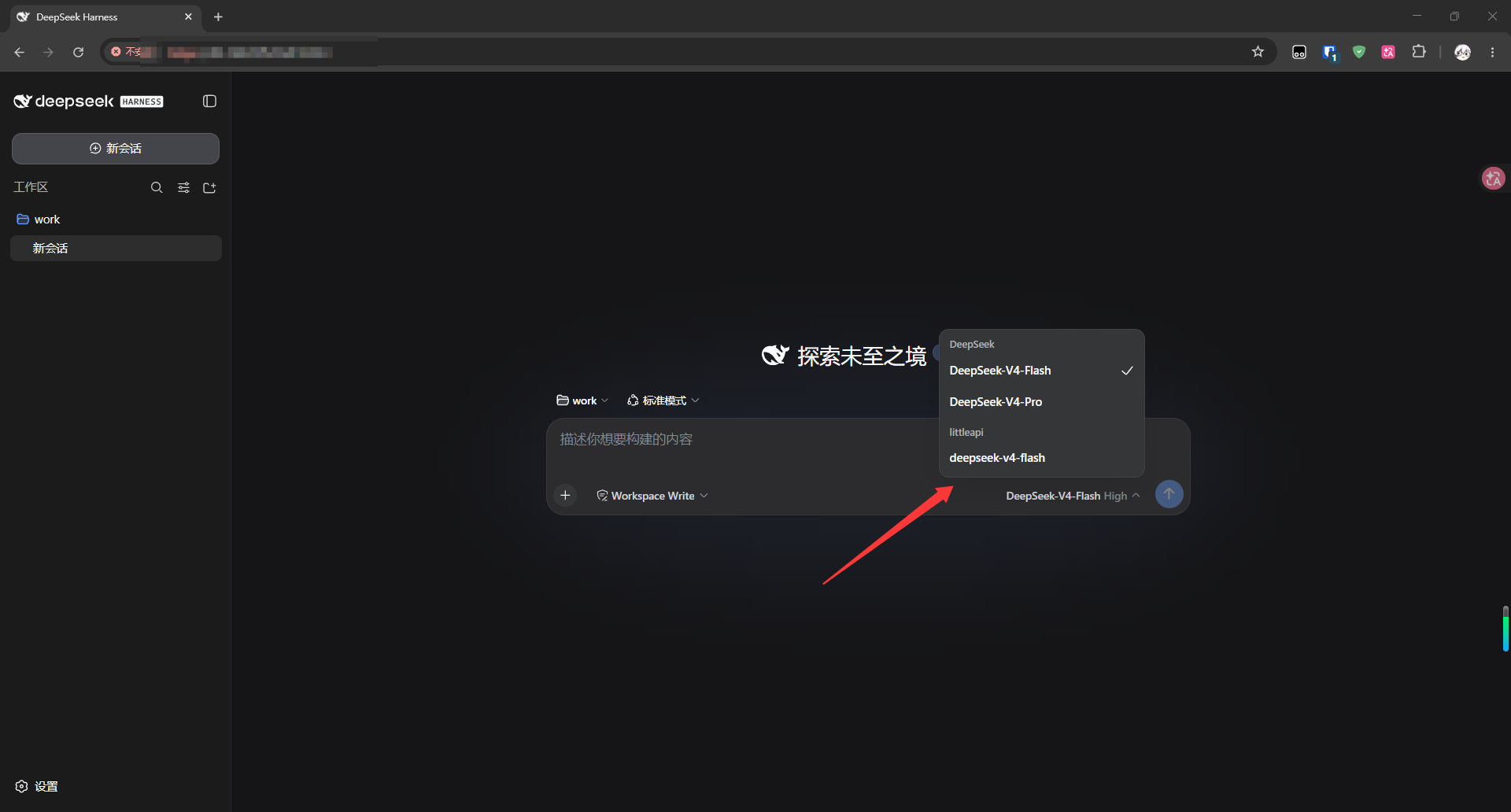
Task: Click the 工作区 section heading
Action: click(31, 187)
